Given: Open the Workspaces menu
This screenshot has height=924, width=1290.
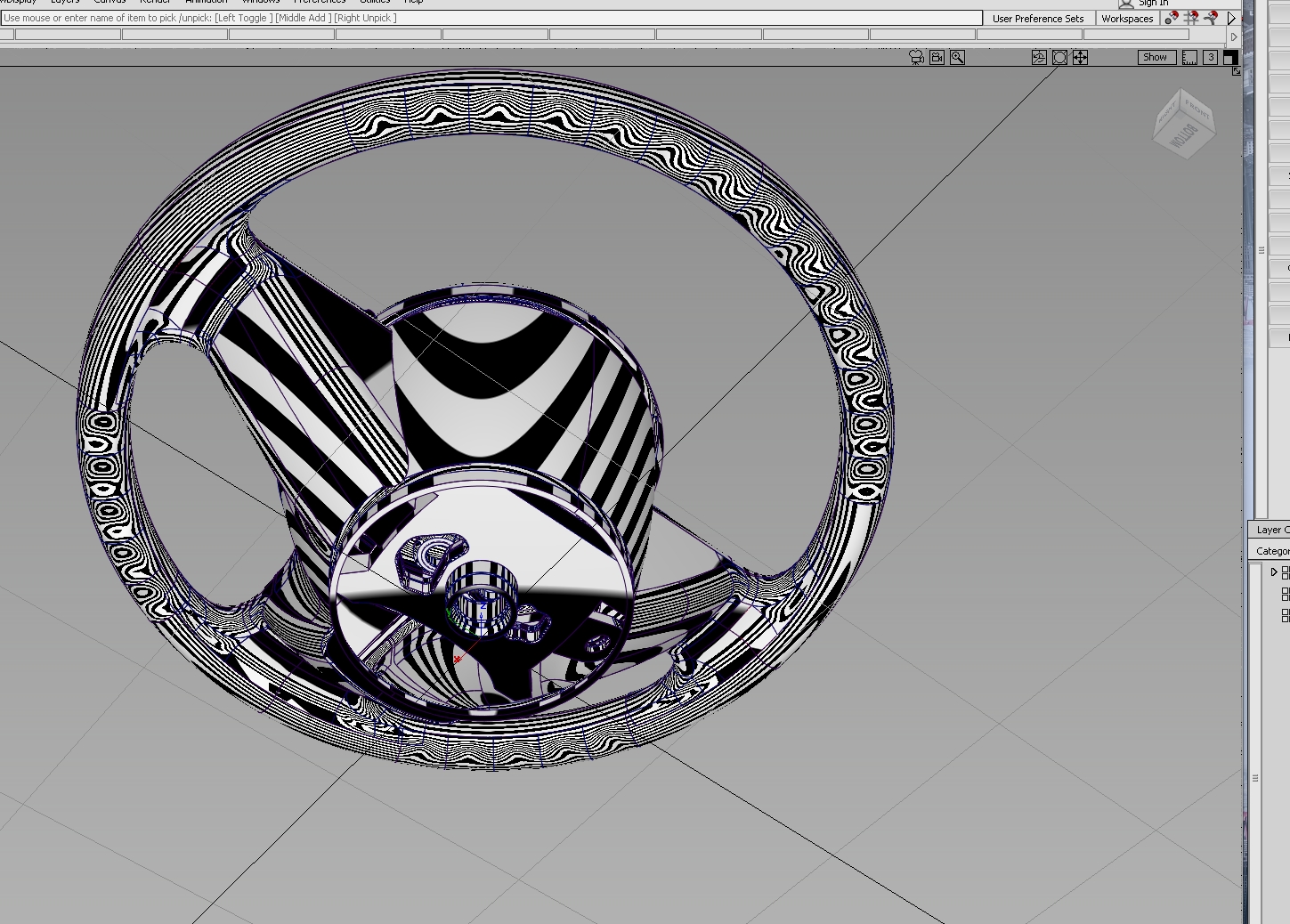Looking at the screenshot, I should tap(1126, 19).
